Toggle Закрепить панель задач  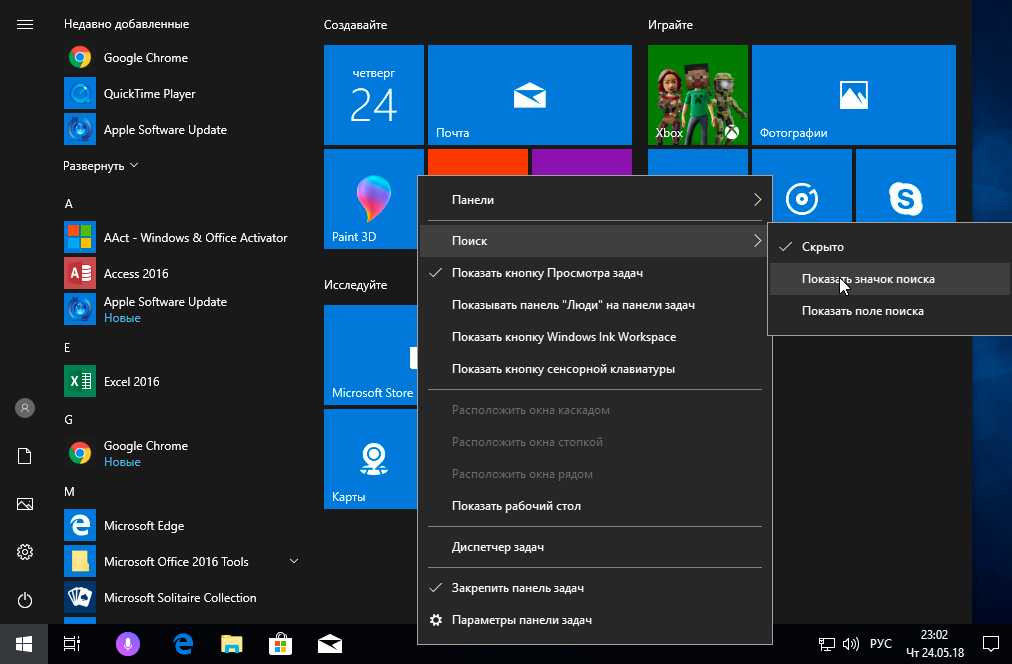[595, 588]
